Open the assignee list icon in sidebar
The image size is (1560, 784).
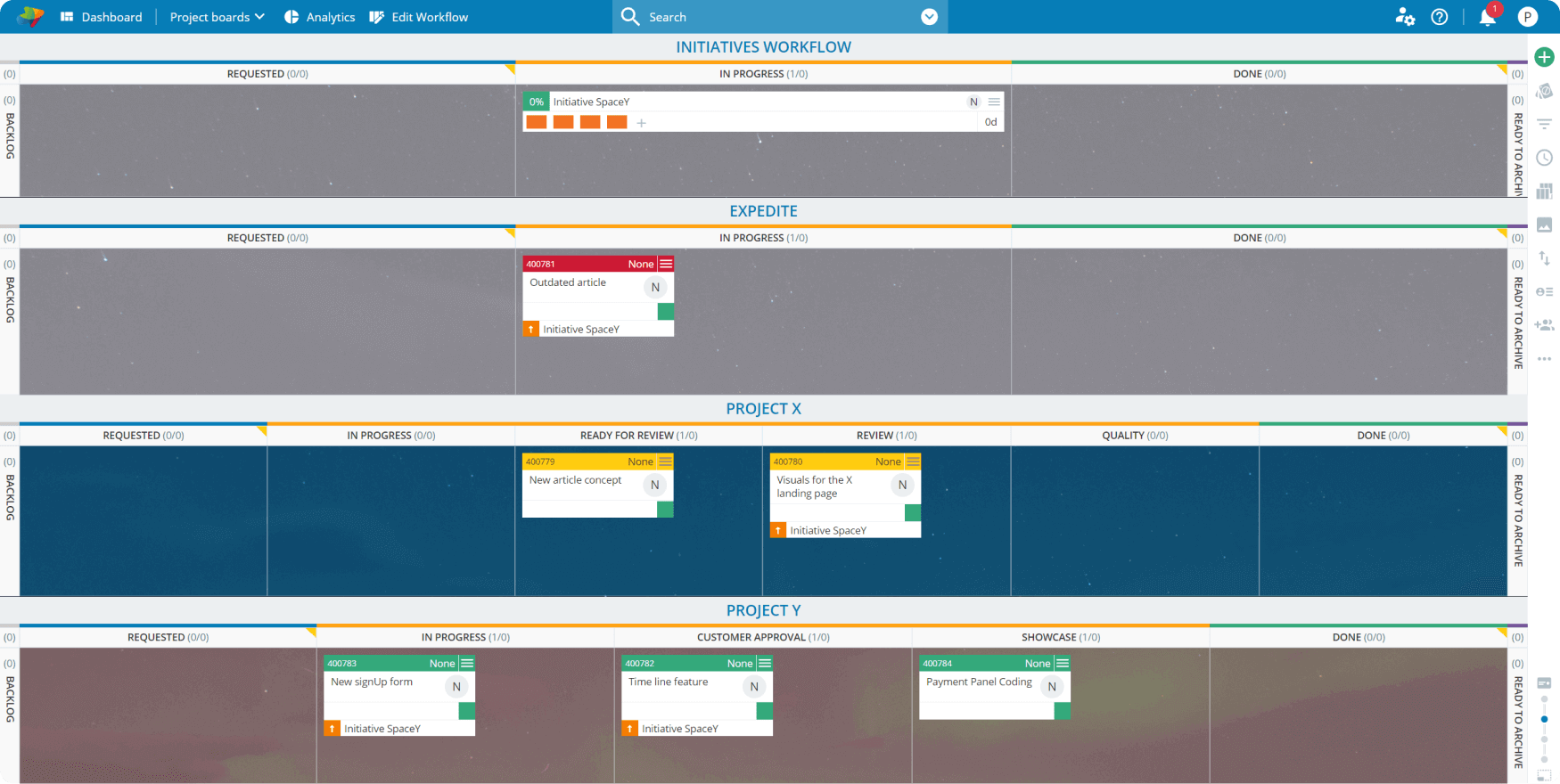(1544, 291)
